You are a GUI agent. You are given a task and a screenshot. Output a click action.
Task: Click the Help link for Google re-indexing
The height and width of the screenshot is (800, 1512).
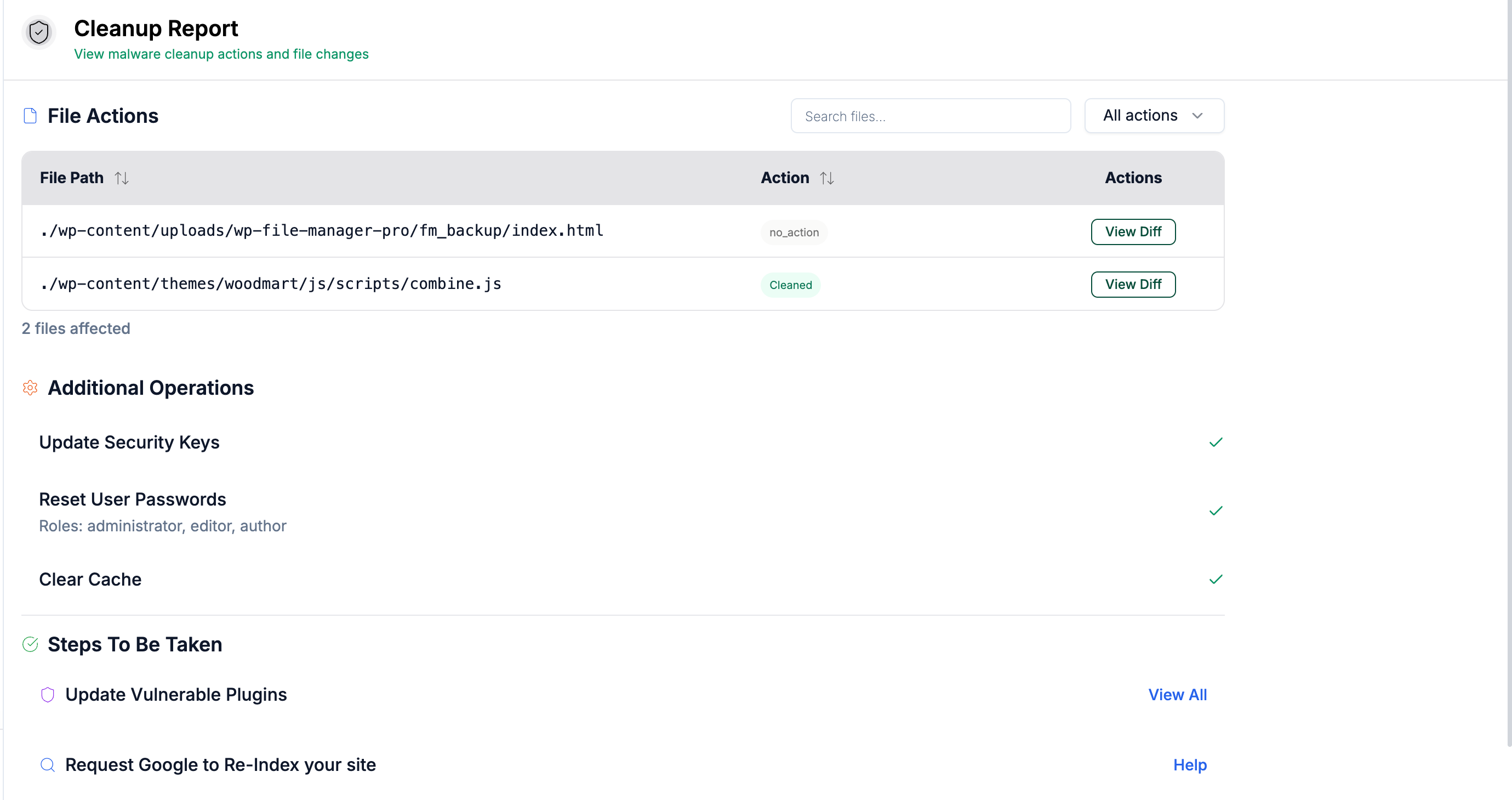pyautogui.click(x=1189, y=765)
